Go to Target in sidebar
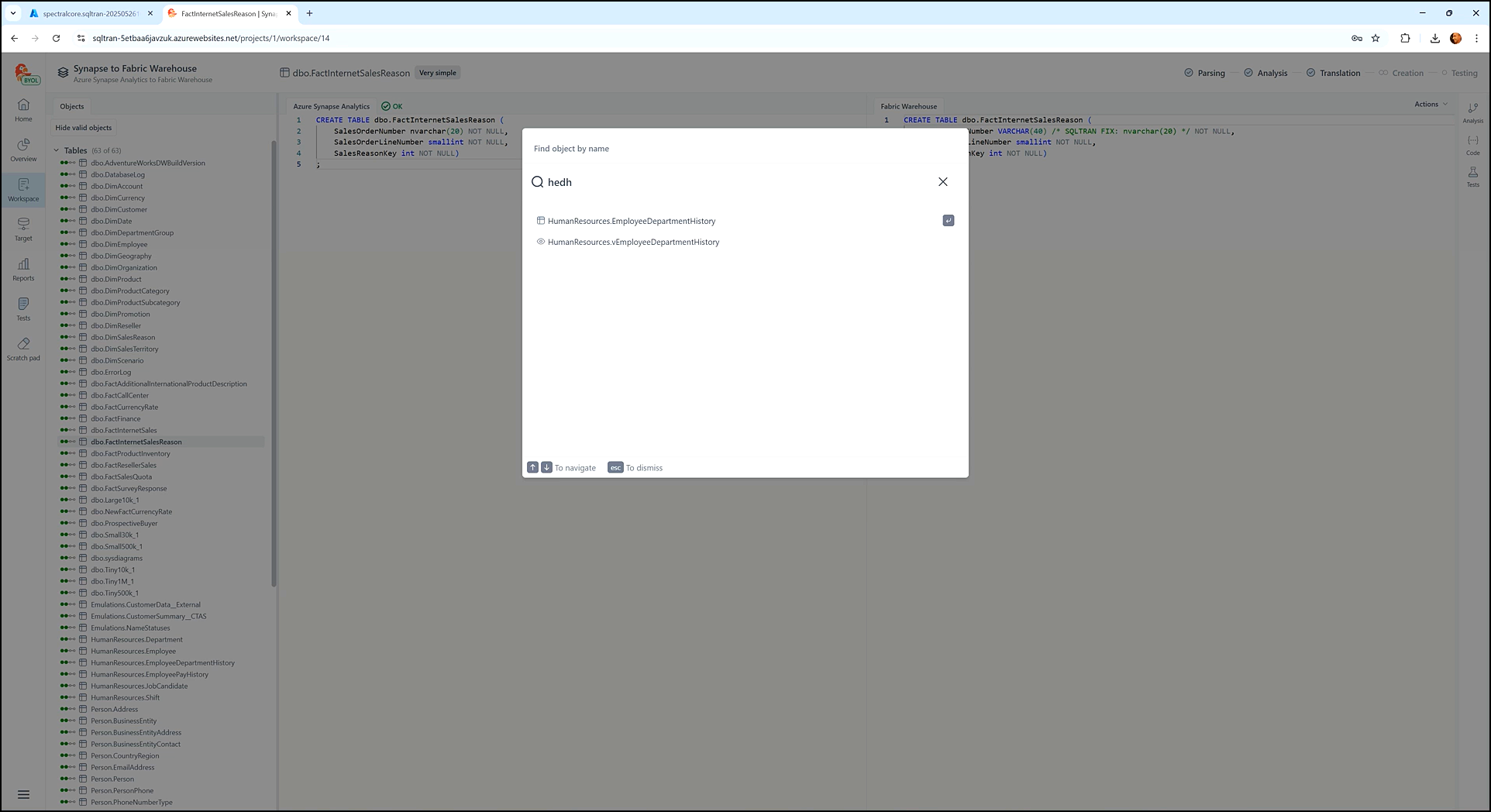1491x812 pixels. click(23, 229)
